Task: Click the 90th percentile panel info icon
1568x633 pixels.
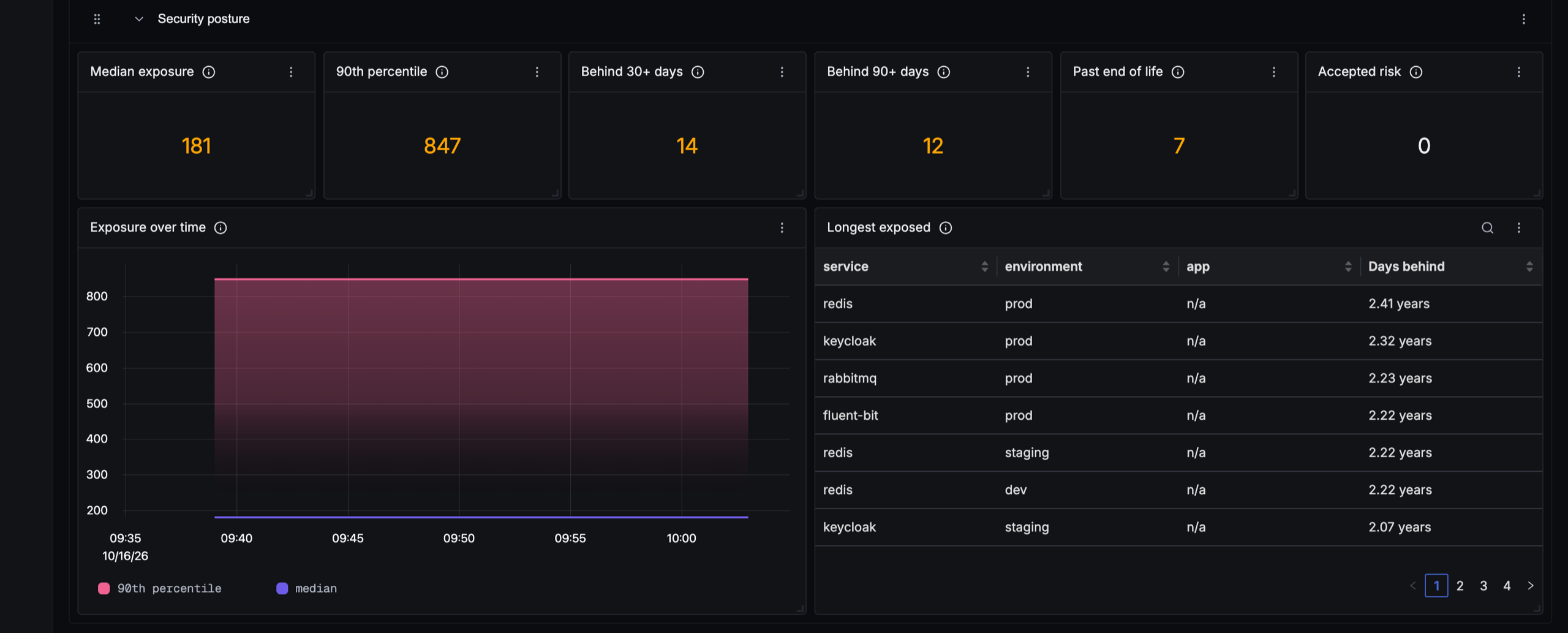Action: [x=442, y=72]
